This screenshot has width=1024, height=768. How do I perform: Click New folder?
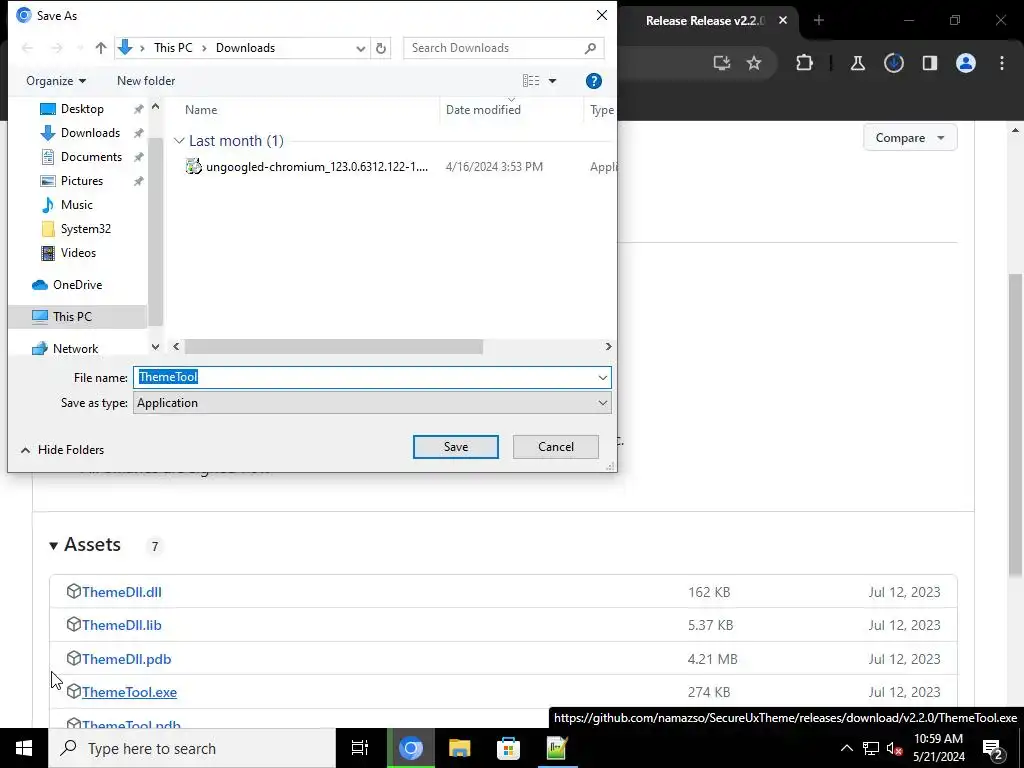pyautogui.click(x=146, y=81)
